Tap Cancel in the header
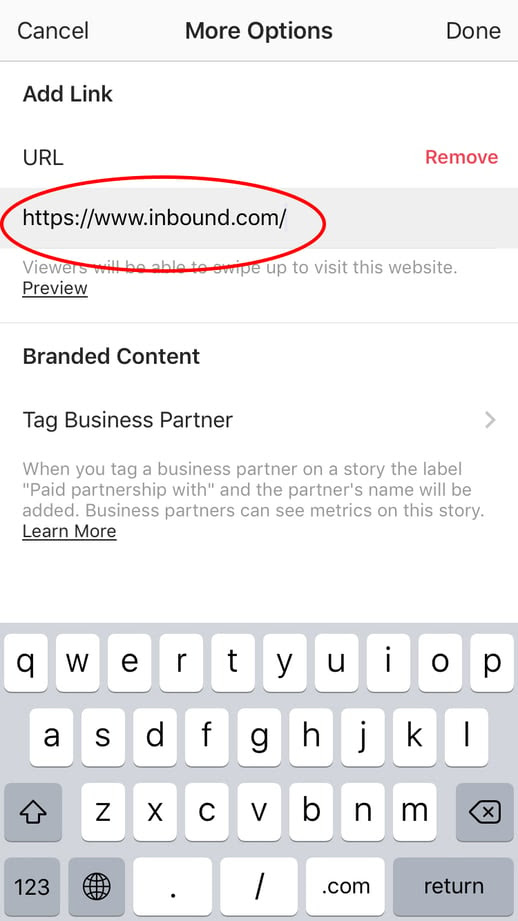The width and height of the screenshot is (518, 921). coord(53,31)
